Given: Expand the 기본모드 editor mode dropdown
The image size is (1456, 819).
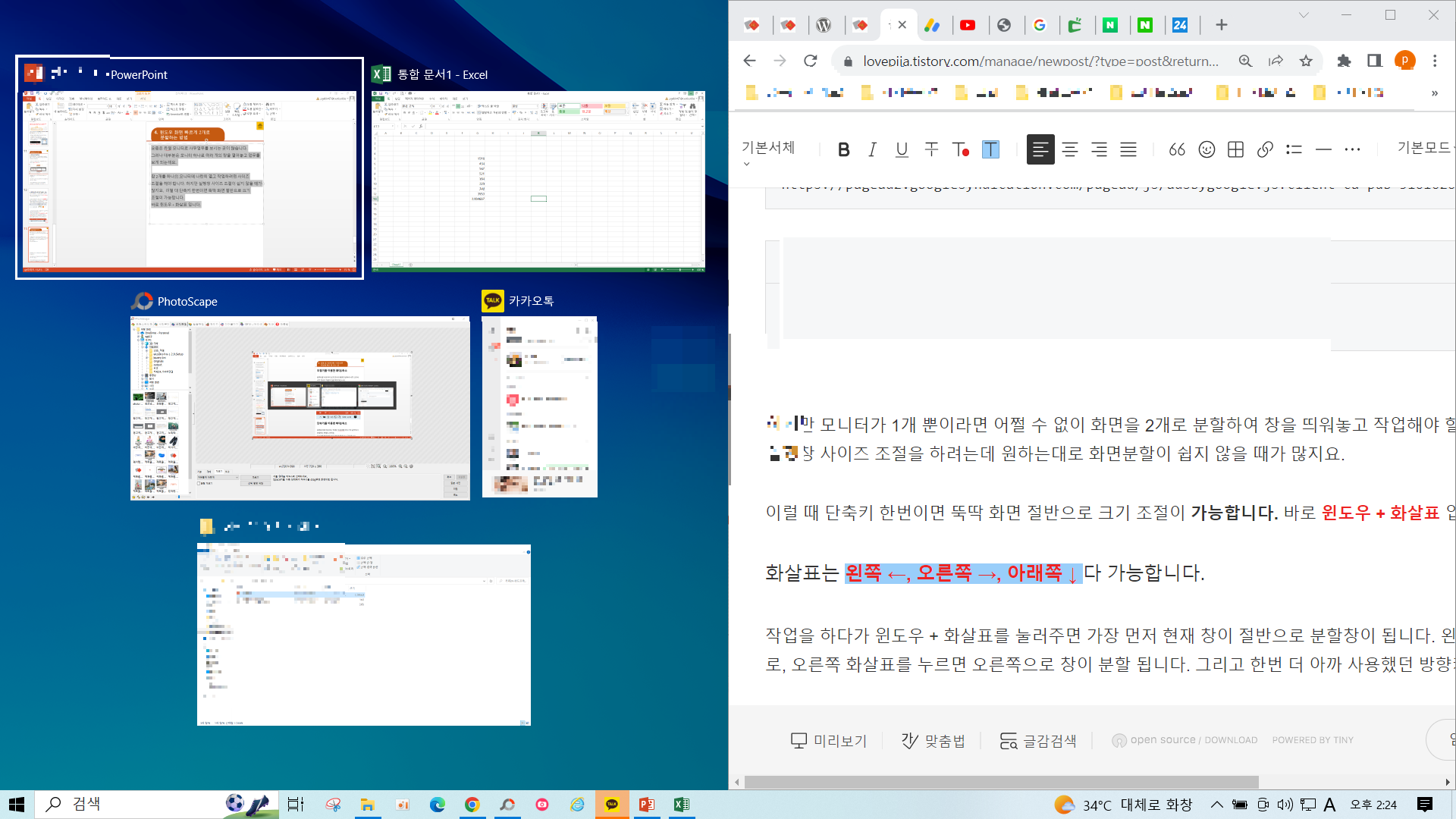Looking at the screenshot, I should [1423, 148].
